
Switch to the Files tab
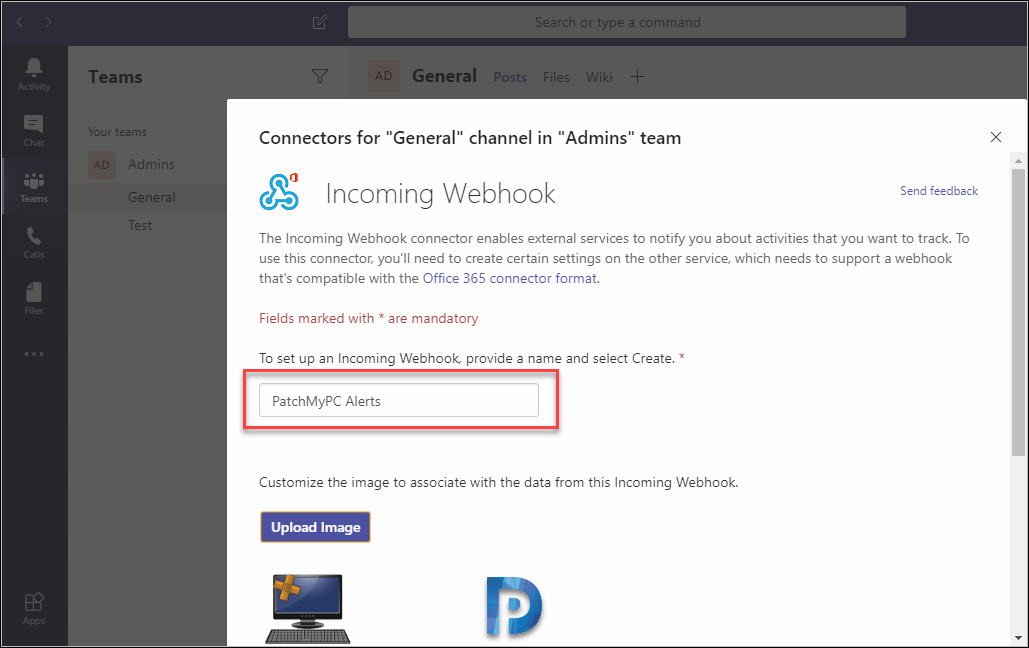pos(556,77)
